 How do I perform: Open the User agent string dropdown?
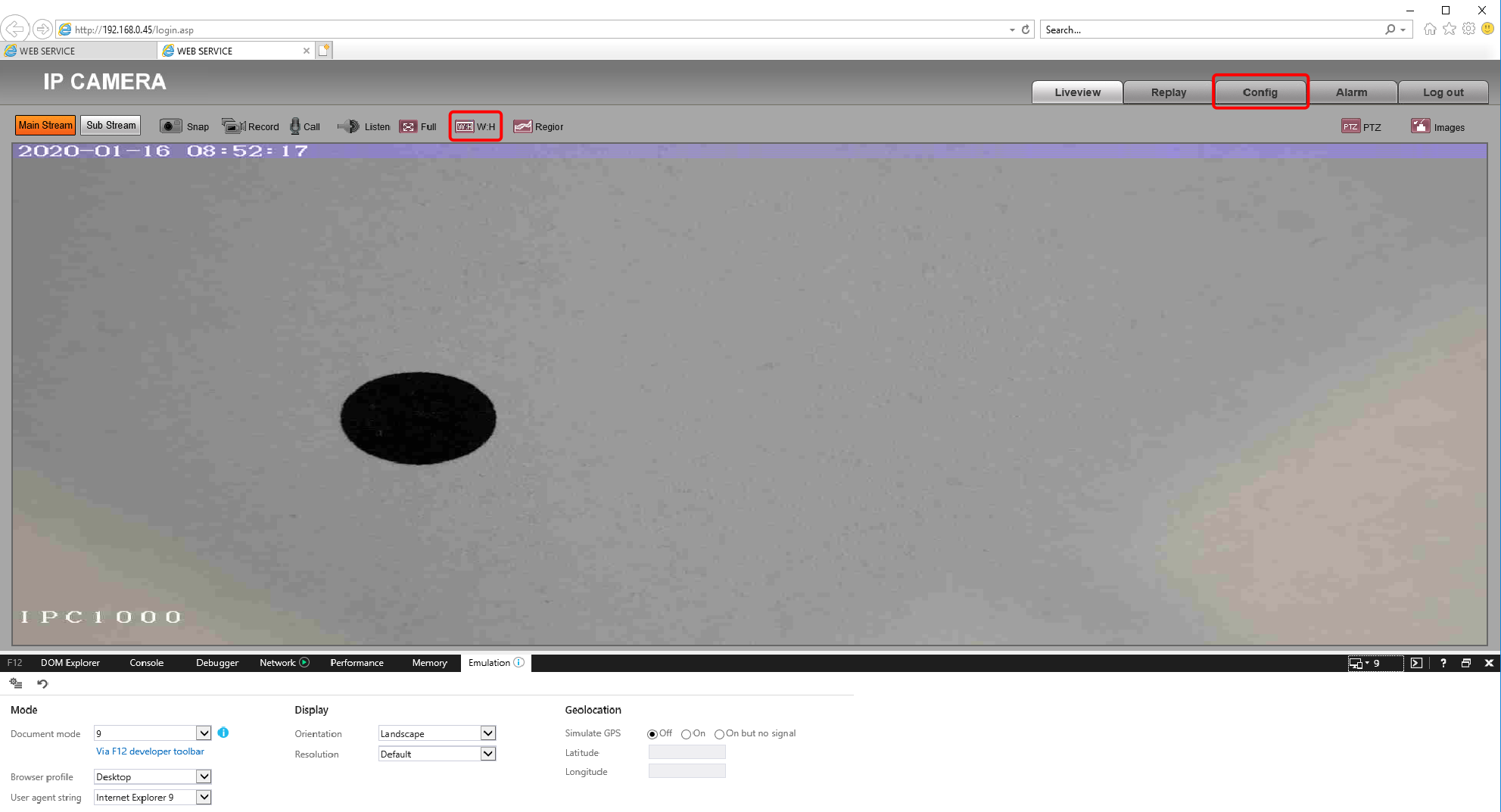click(204, 797)
